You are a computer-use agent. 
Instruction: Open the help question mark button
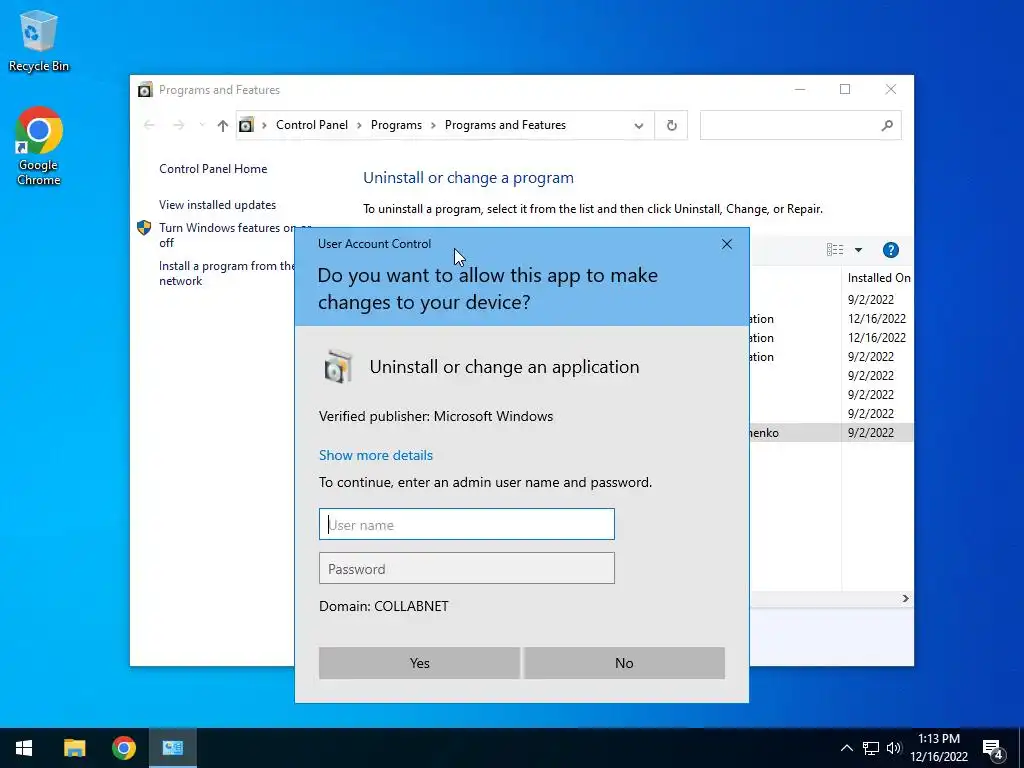(x=891, y=250)
